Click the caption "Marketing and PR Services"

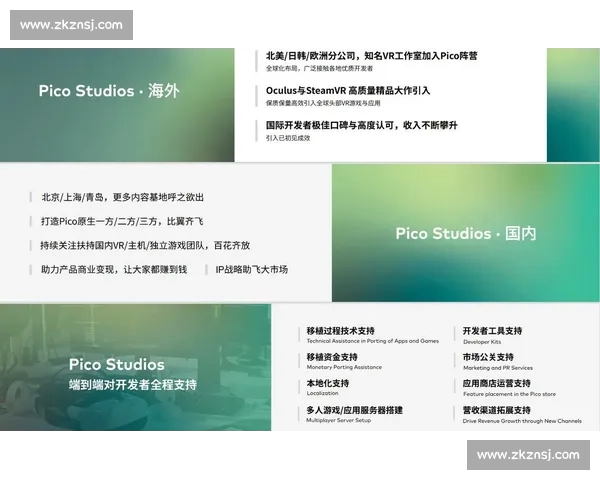coord(498,368)
